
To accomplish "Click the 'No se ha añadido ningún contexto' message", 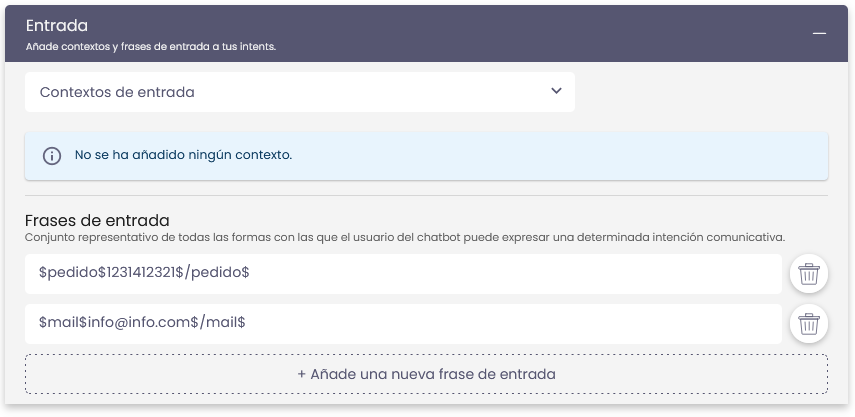I will [183, 156].
